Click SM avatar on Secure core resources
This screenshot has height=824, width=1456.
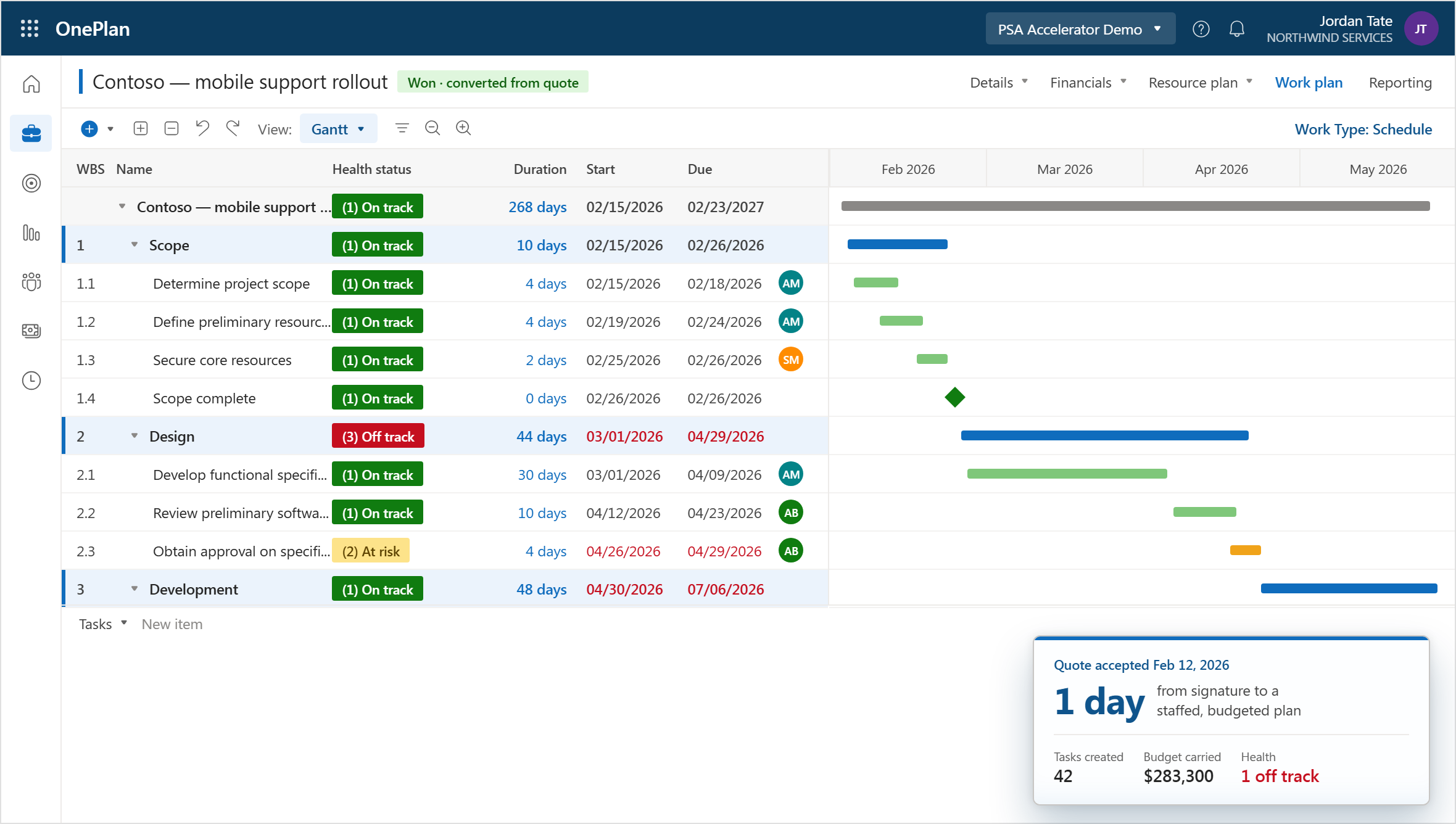(791, 360)
